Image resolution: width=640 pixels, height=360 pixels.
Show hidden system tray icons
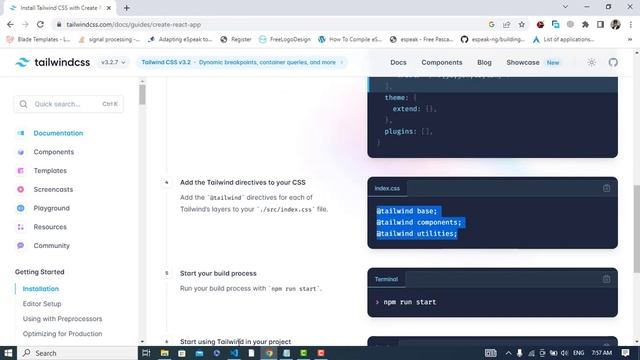click(508, 353)
